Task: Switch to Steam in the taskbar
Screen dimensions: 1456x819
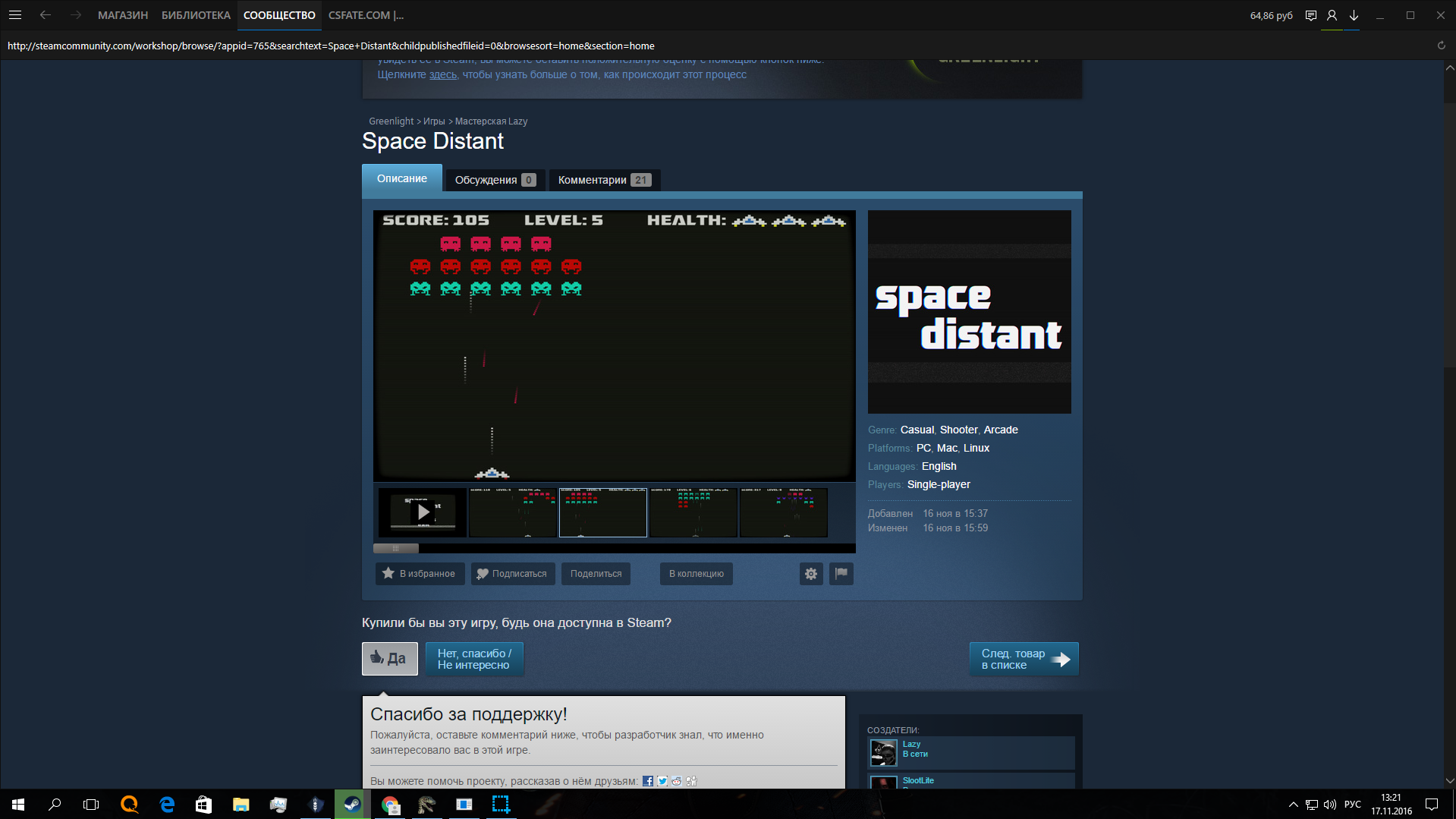Action: click(x=352, y=805)
